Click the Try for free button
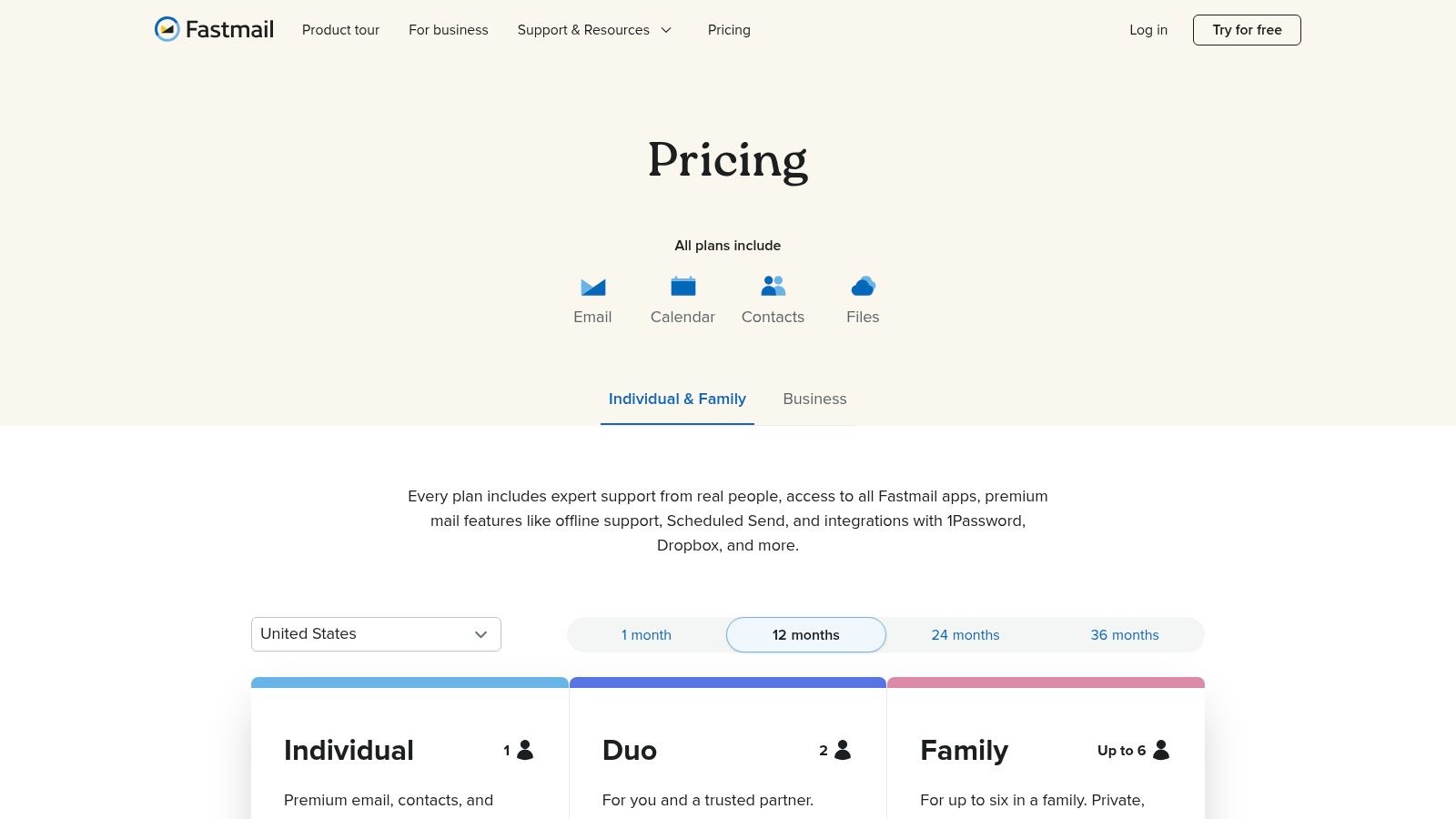 [1247, 29]
